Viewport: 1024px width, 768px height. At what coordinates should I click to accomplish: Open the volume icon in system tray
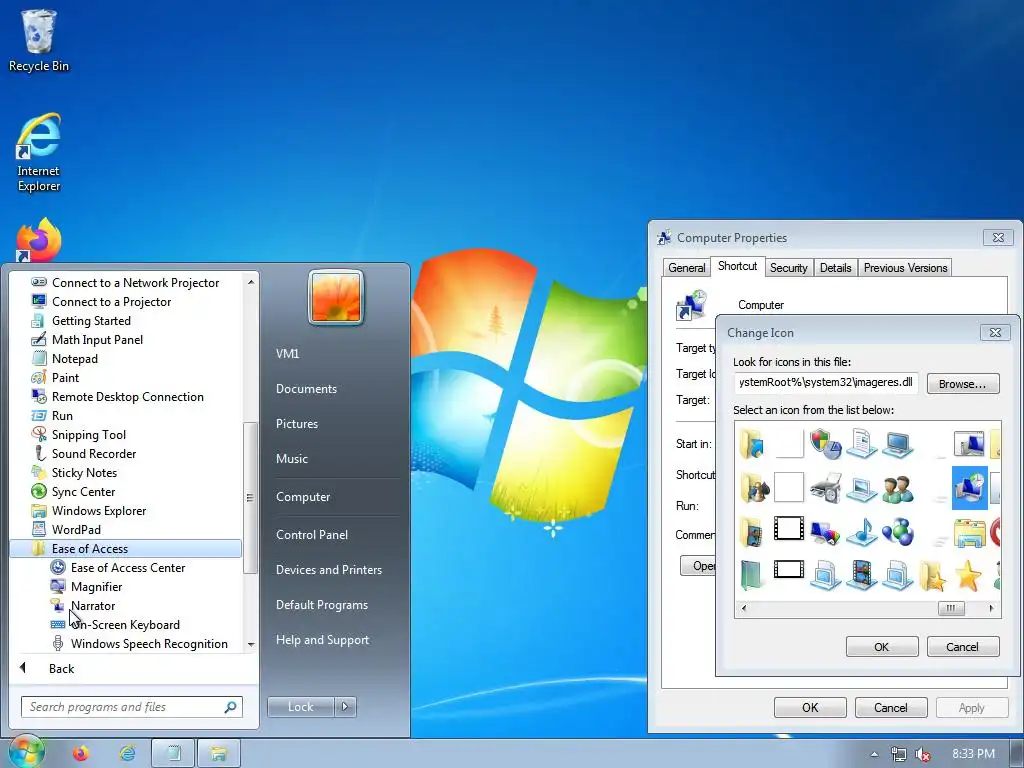923,754
